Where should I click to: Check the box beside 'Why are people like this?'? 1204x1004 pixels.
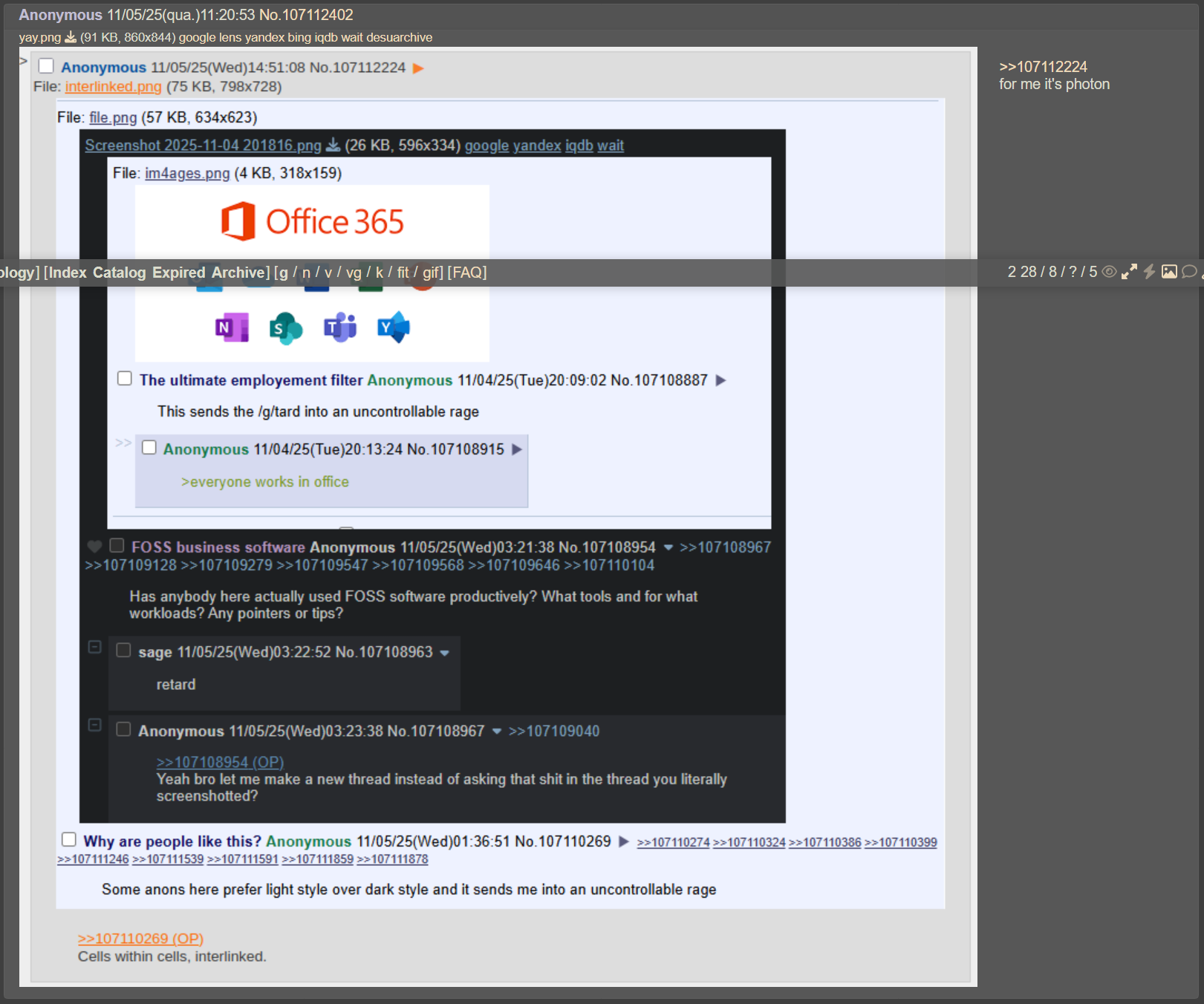(x=69, y=839)
